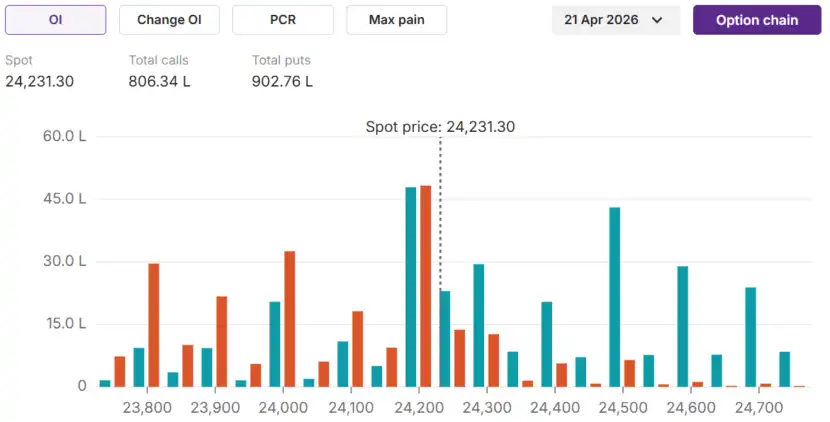
Task: Click the 24,100 strike axis label
Action: click(x=351, y=408)
